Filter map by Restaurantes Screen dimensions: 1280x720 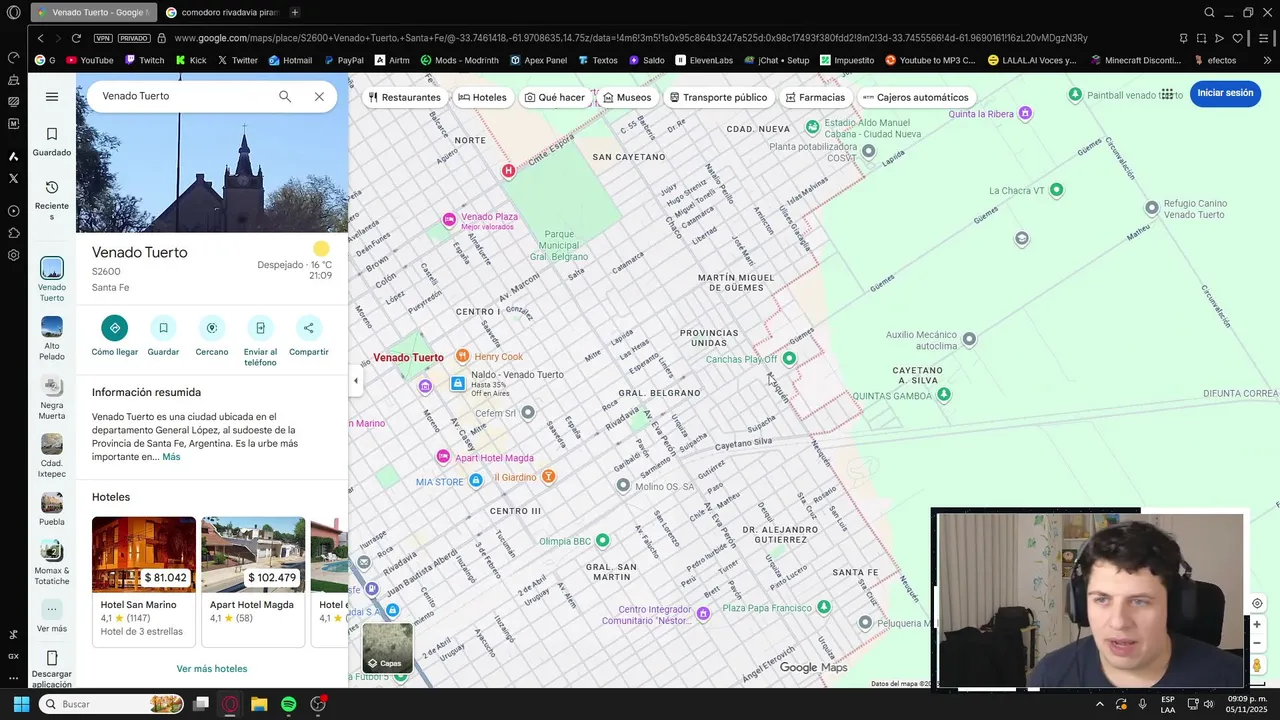[405, 97]
